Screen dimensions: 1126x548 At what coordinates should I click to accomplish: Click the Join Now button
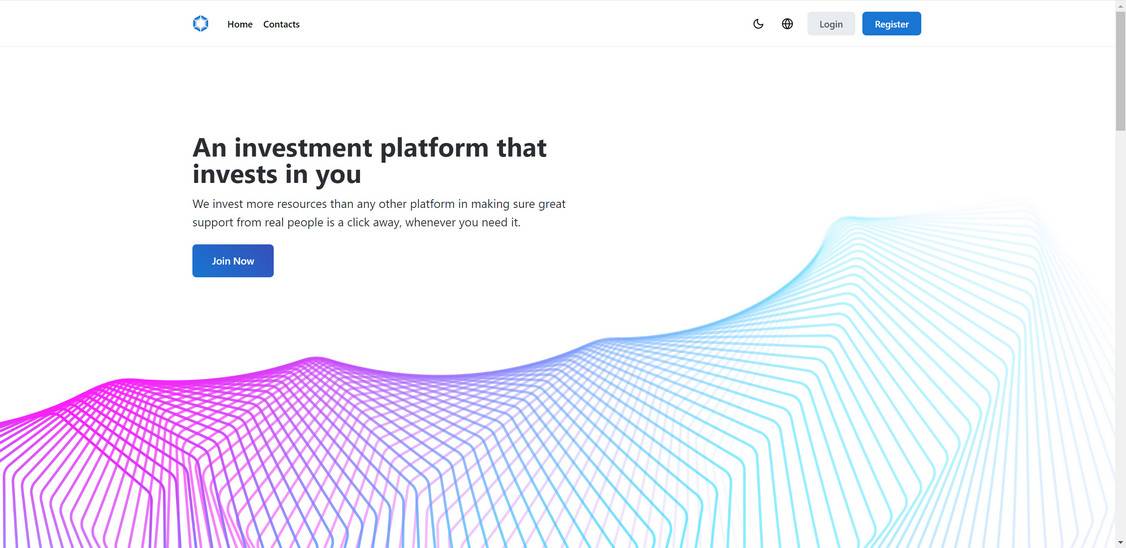(x=233, y=261)
